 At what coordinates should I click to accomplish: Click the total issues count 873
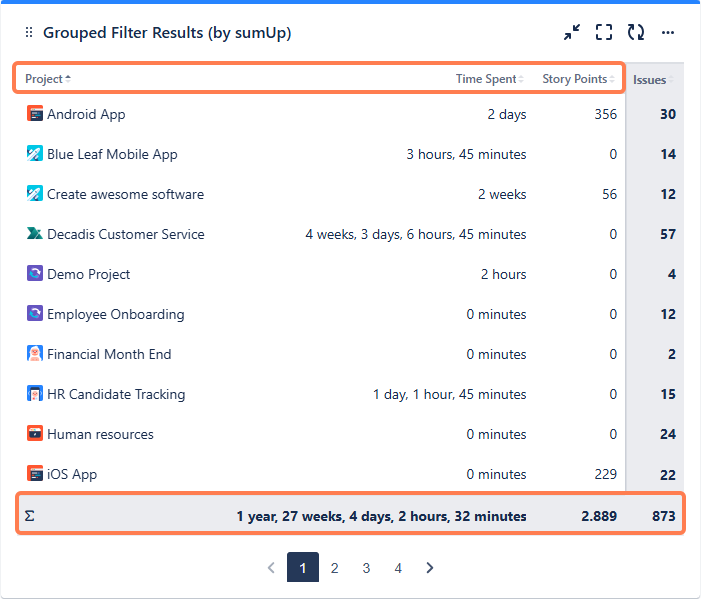click(x=663, y=516)
